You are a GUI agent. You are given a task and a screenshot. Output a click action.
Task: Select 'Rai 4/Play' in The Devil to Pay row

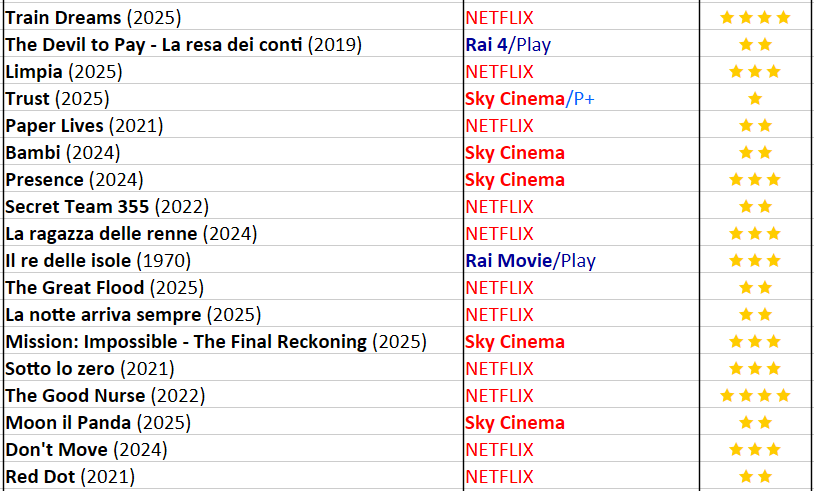click(508, 45)
